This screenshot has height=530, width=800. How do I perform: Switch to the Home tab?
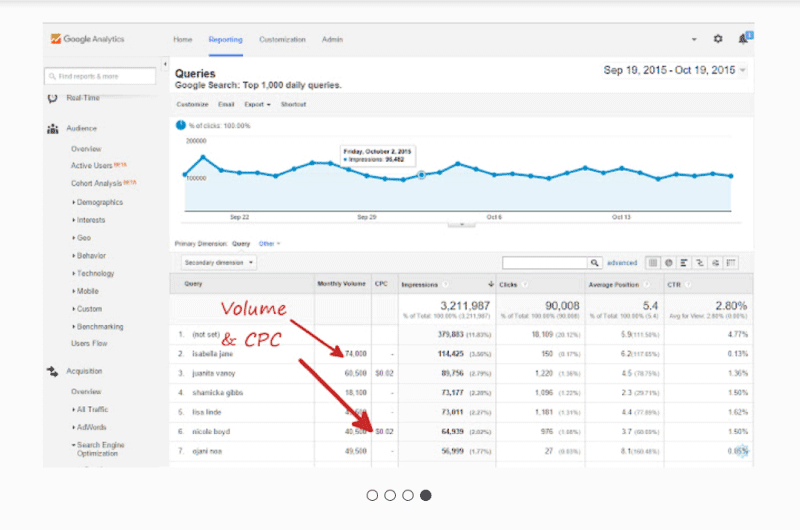point(183,39)
